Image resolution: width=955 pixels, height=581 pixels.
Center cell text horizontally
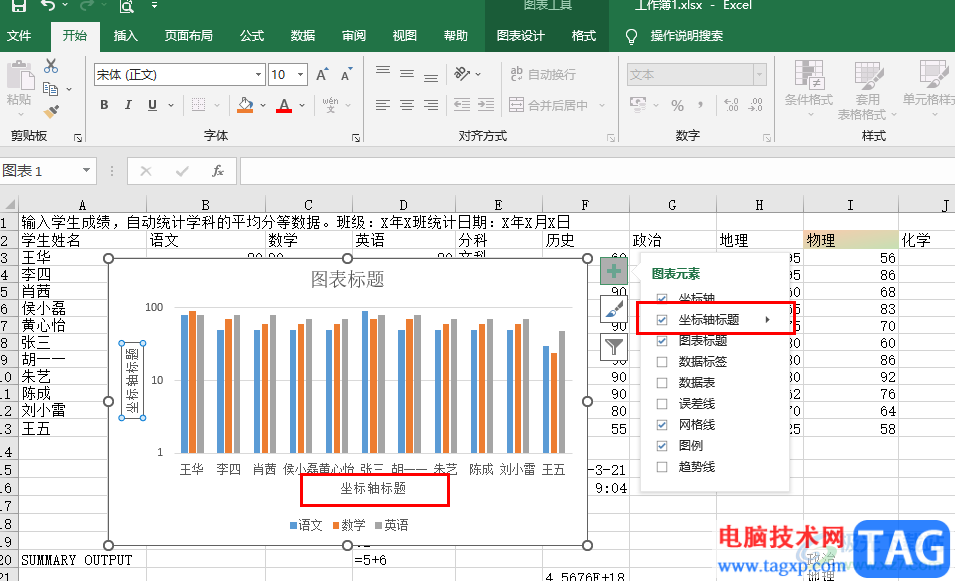pyautogui.click(x=407, y=105)
